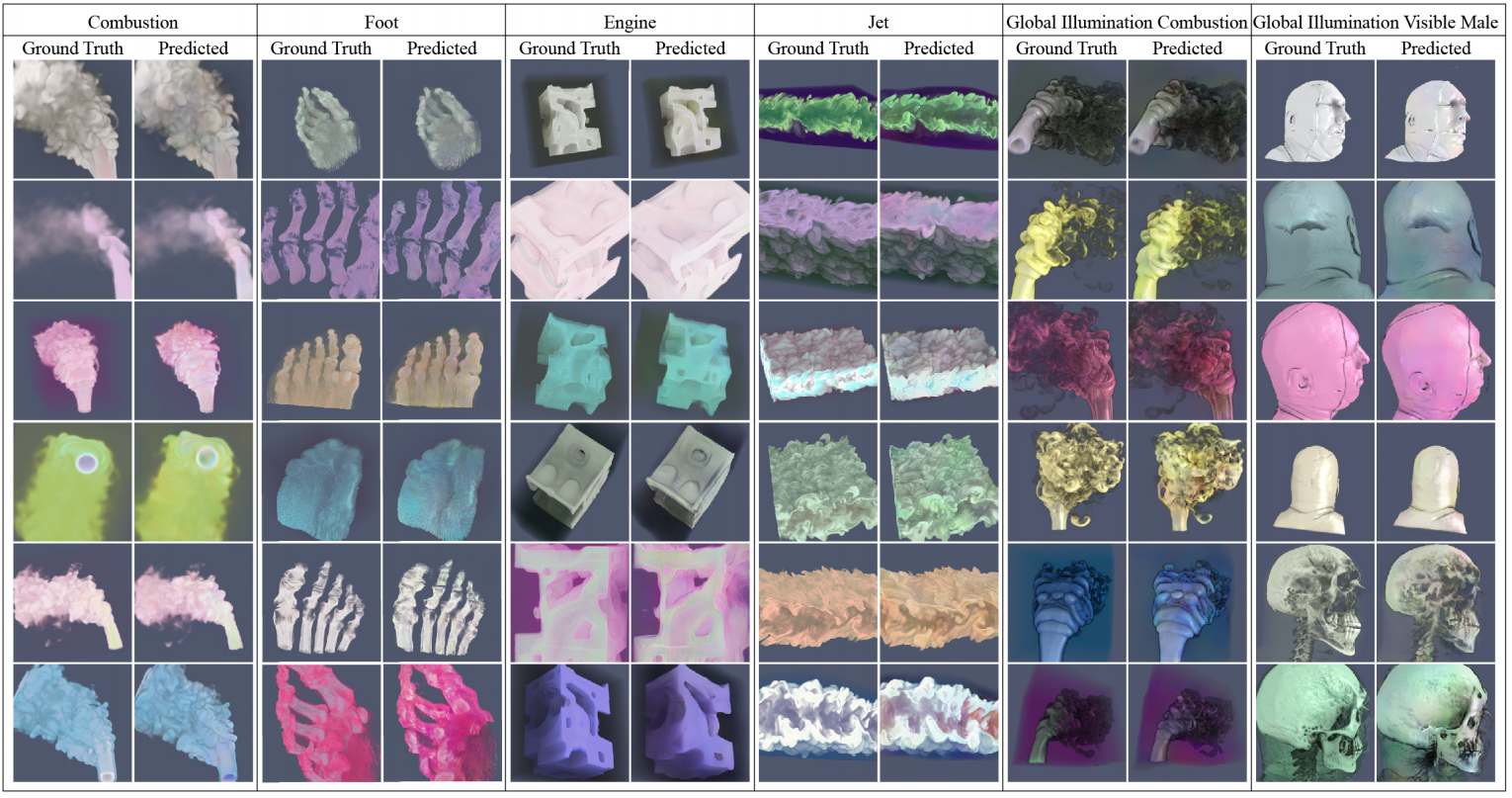This screenshot has height=798, width=1512.
Task: Select yellow illumination combustion ground truth image
Action: pos(1067,239)
